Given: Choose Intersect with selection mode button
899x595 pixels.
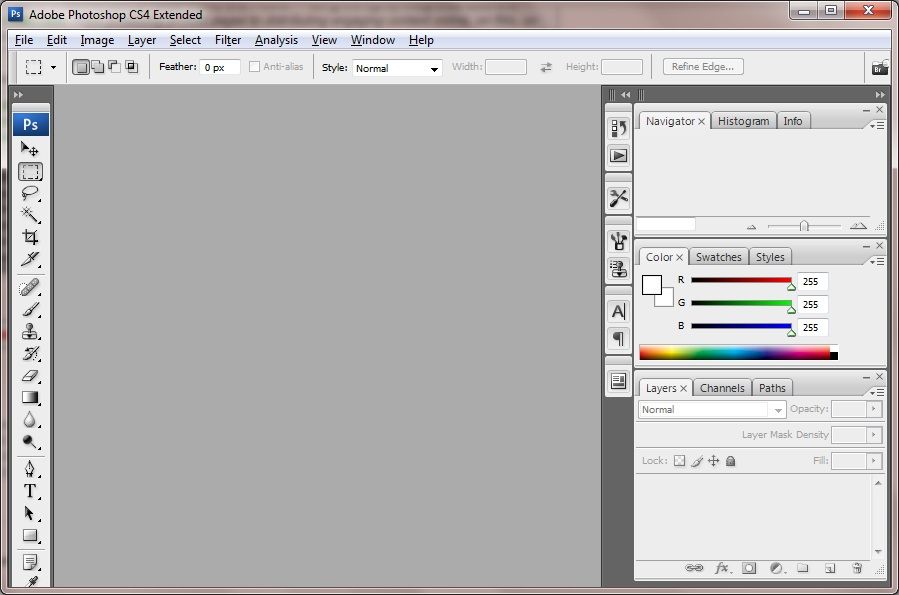Looking at the screenshot, I should pyautogui.click(x=132, y=67).
